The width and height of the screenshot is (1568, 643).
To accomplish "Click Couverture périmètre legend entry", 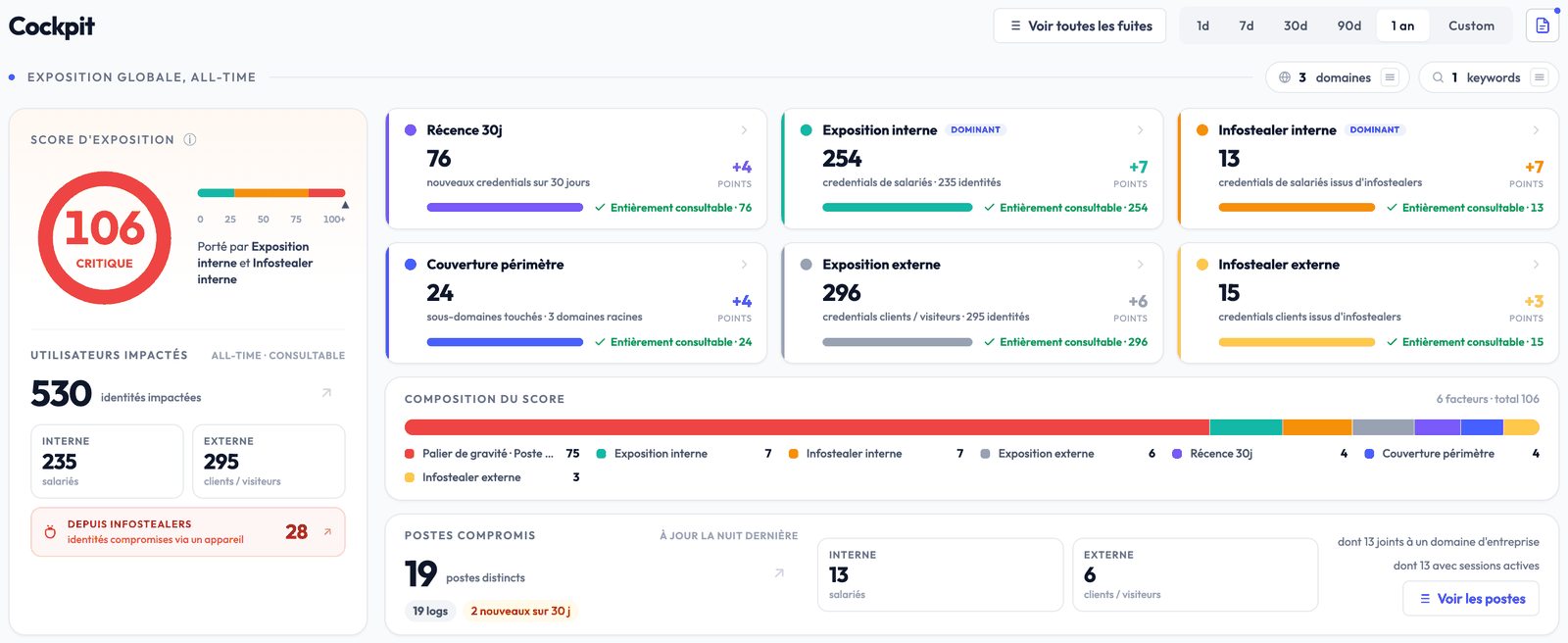I will (x=1452, y=454).
